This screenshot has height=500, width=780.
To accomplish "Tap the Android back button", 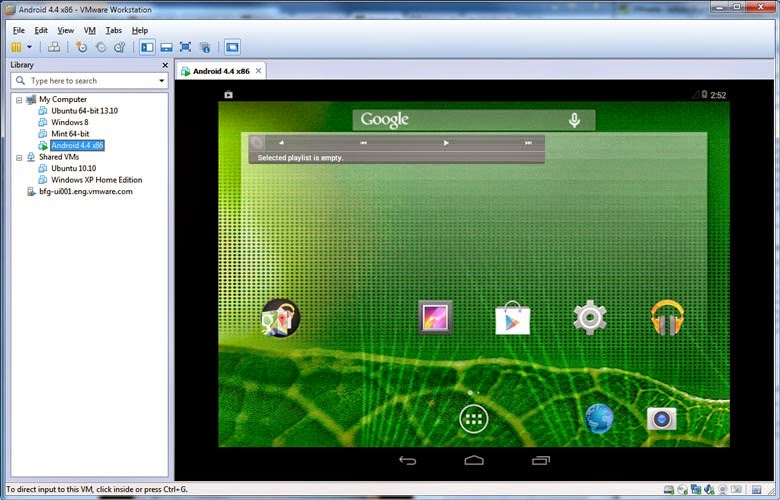I will (407, 461).
